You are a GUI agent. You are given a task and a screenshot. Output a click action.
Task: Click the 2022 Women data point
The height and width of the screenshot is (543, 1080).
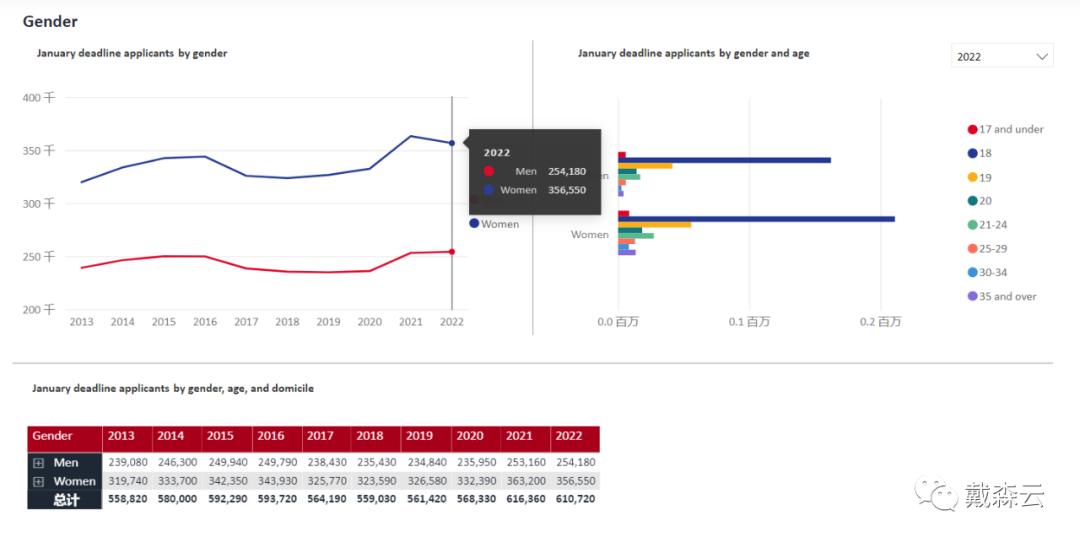click(452, 143)
